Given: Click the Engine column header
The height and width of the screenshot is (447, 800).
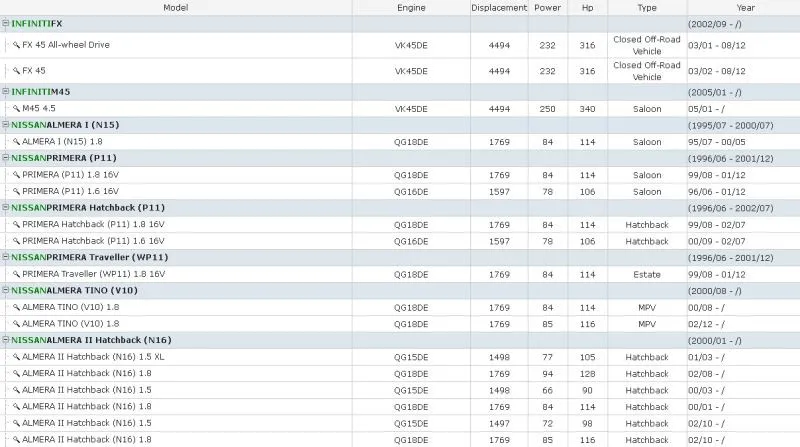Looking at the screenshot, I should pos(411,8).
